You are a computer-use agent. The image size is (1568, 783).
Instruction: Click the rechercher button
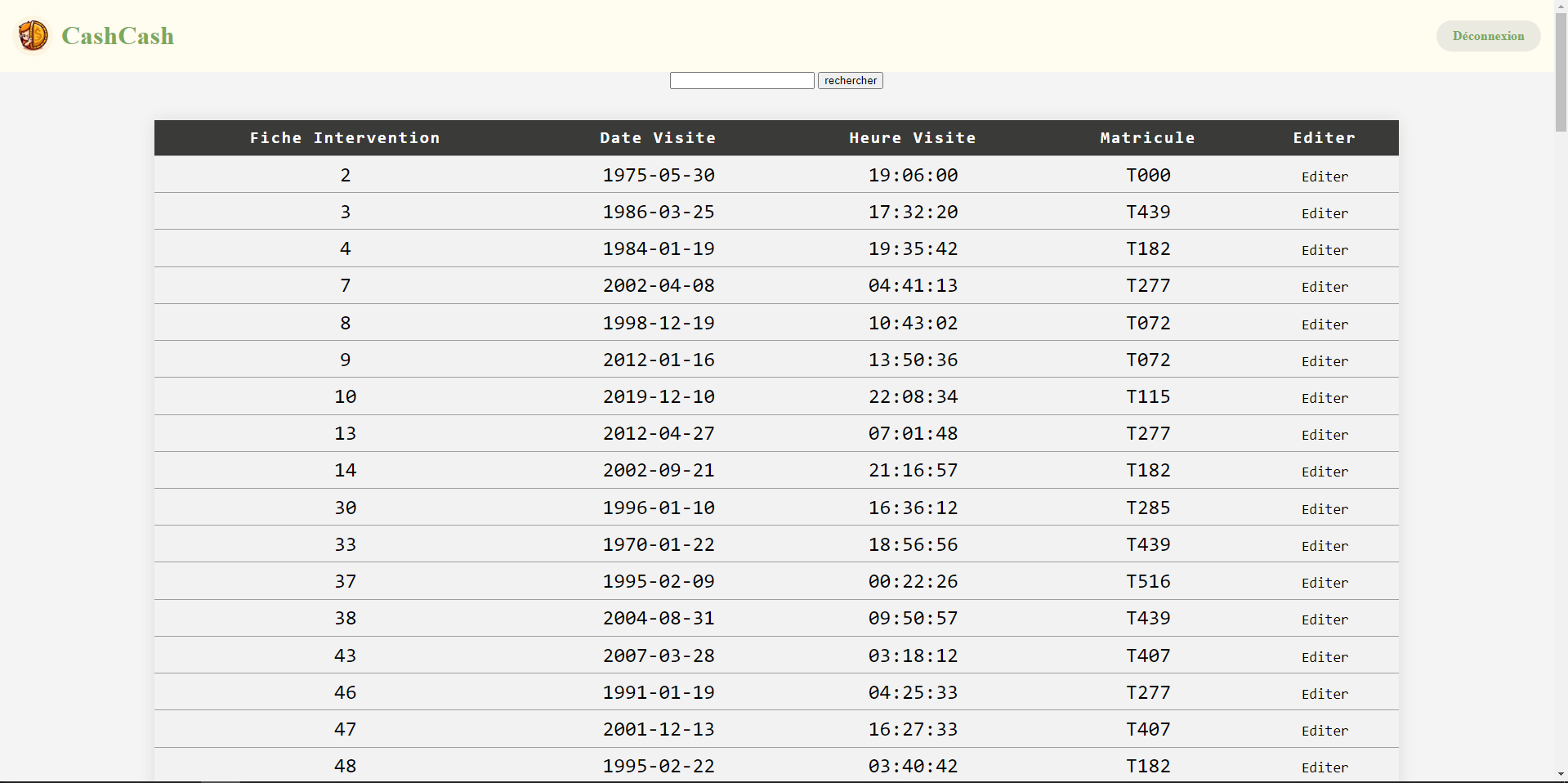click(x=850, y=80)
